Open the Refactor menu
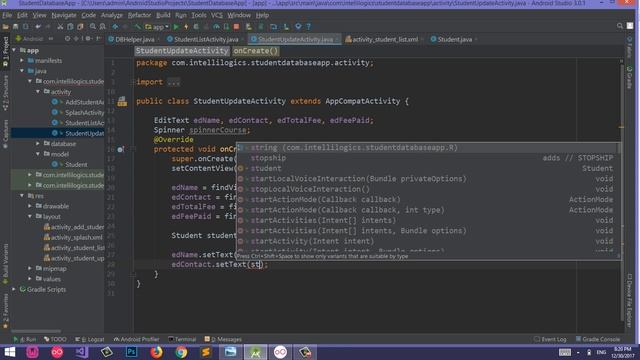 pyautogui.click(x=139, y=15)
